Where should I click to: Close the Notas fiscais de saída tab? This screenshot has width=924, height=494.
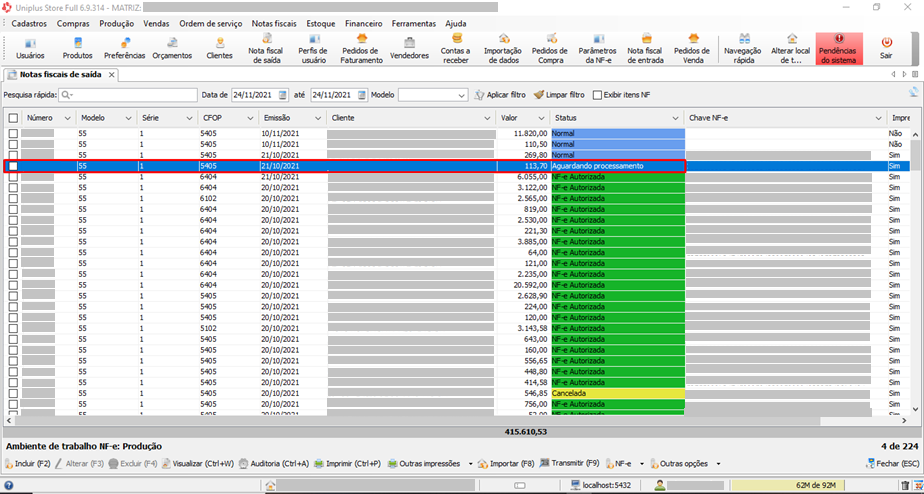click(111, 75)
